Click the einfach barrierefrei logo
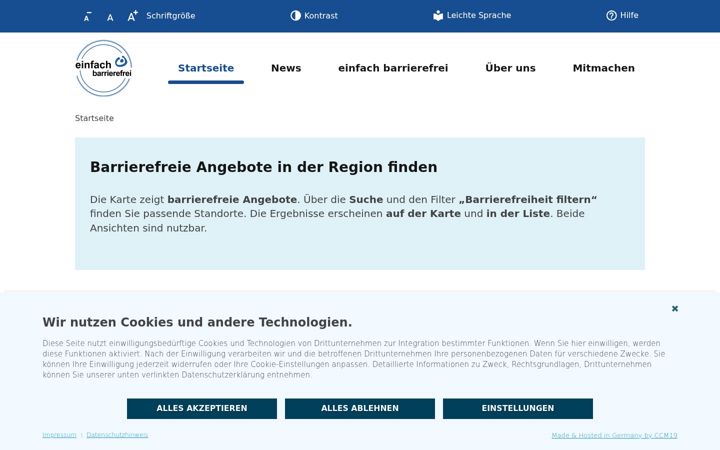720x450 pixels. 104,68
